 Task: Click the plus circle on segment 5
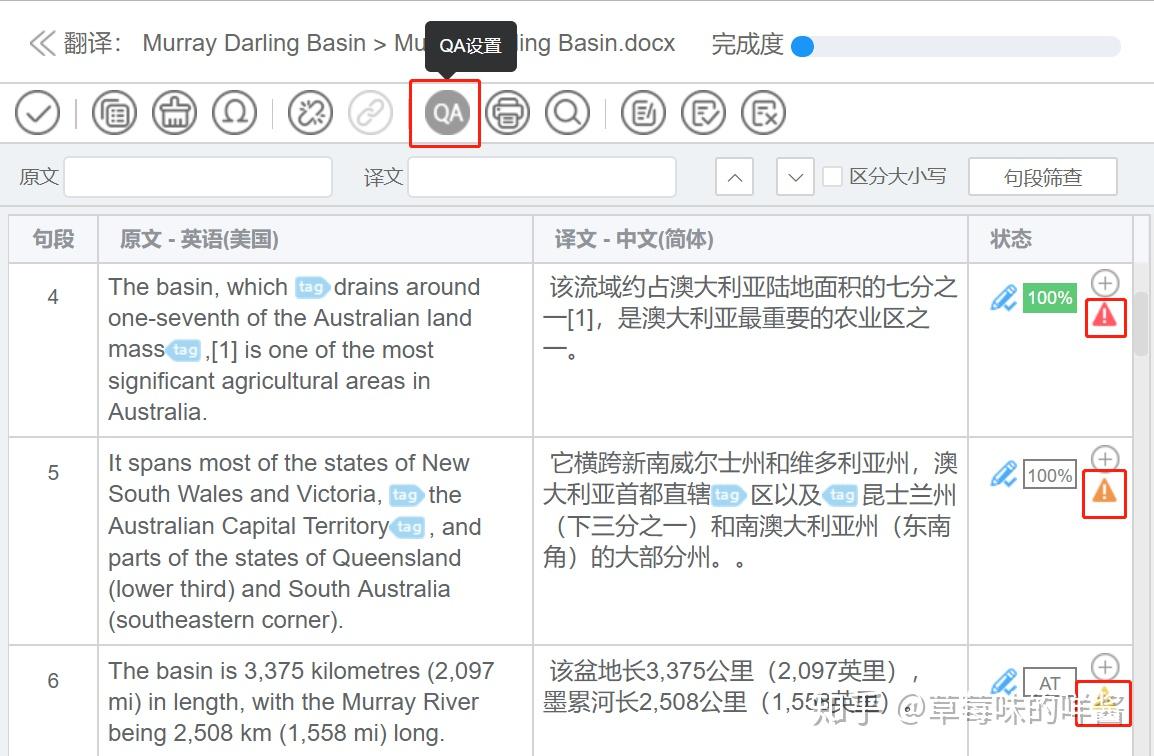pyautogui.click(x=1104, y=459)
